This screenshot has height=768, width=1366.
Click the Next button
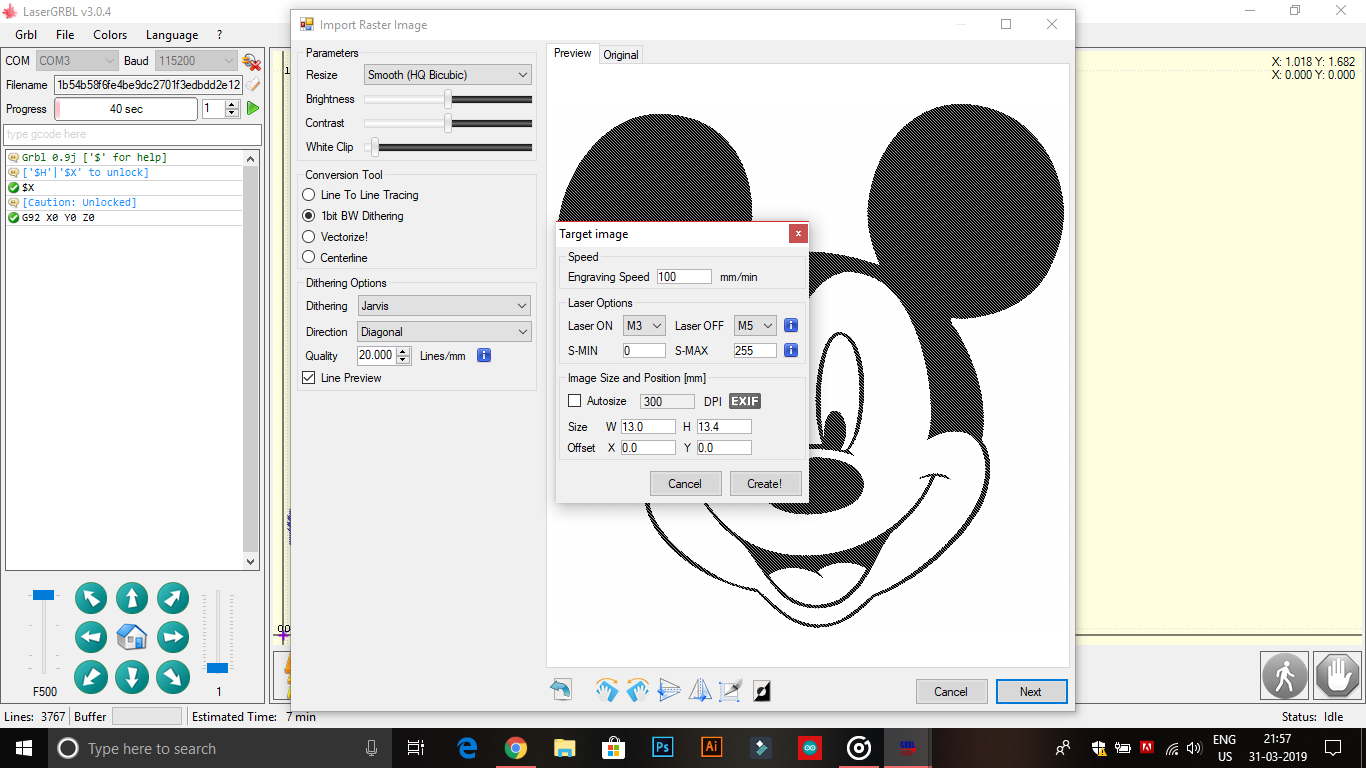click(x=1031, y=691)
